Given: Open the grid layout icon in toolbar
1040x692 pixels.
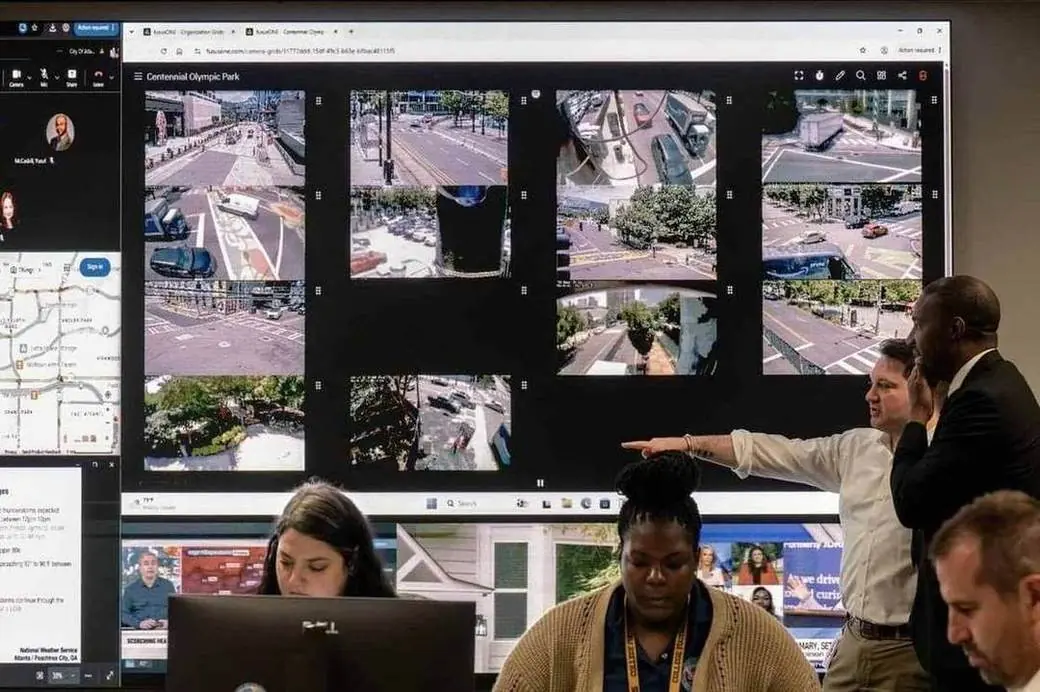Looking at the screenshot, I should [881, 76].
